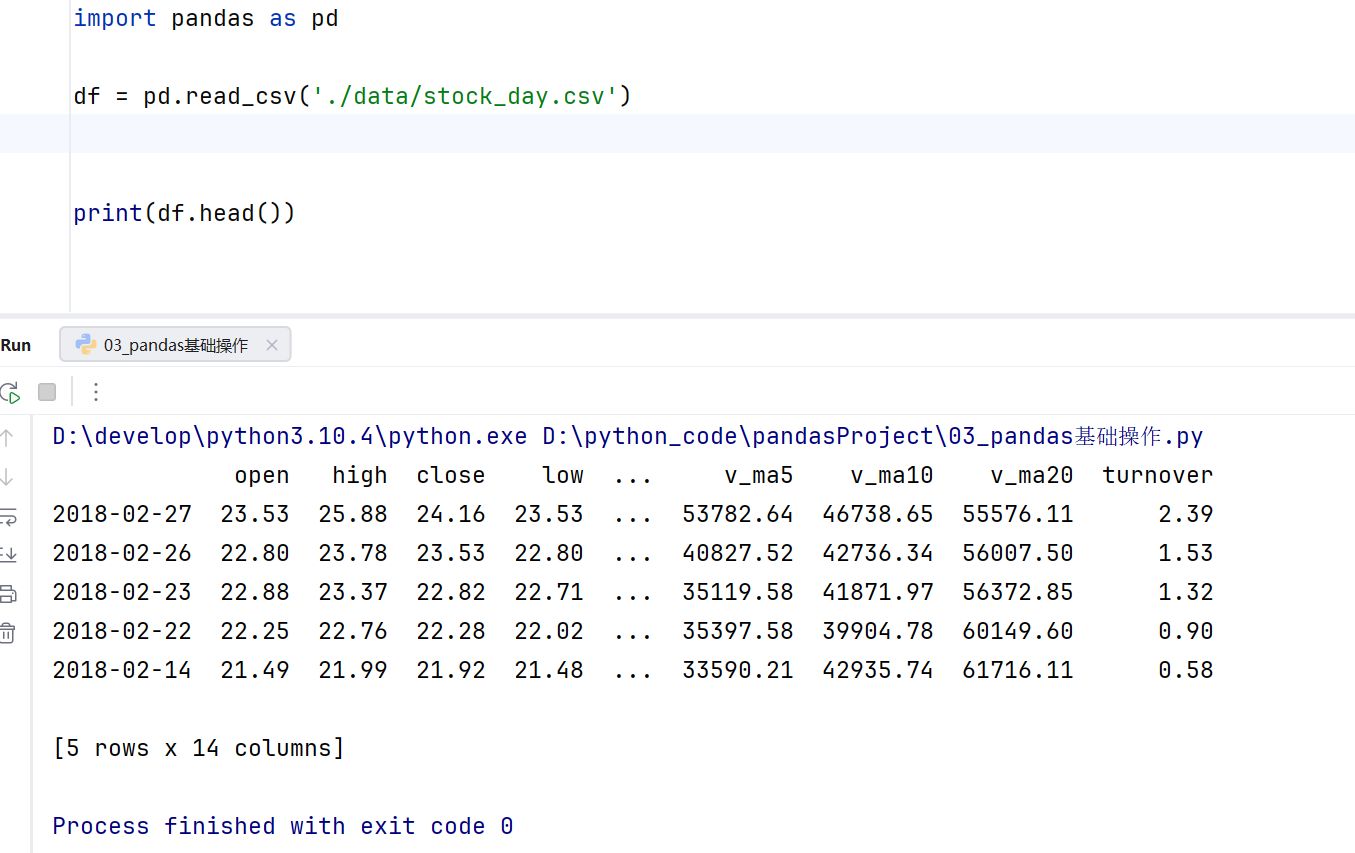1355x853 pixels.
Task: Click the 'v_ma5' column header
Action: tap(759, 476)
